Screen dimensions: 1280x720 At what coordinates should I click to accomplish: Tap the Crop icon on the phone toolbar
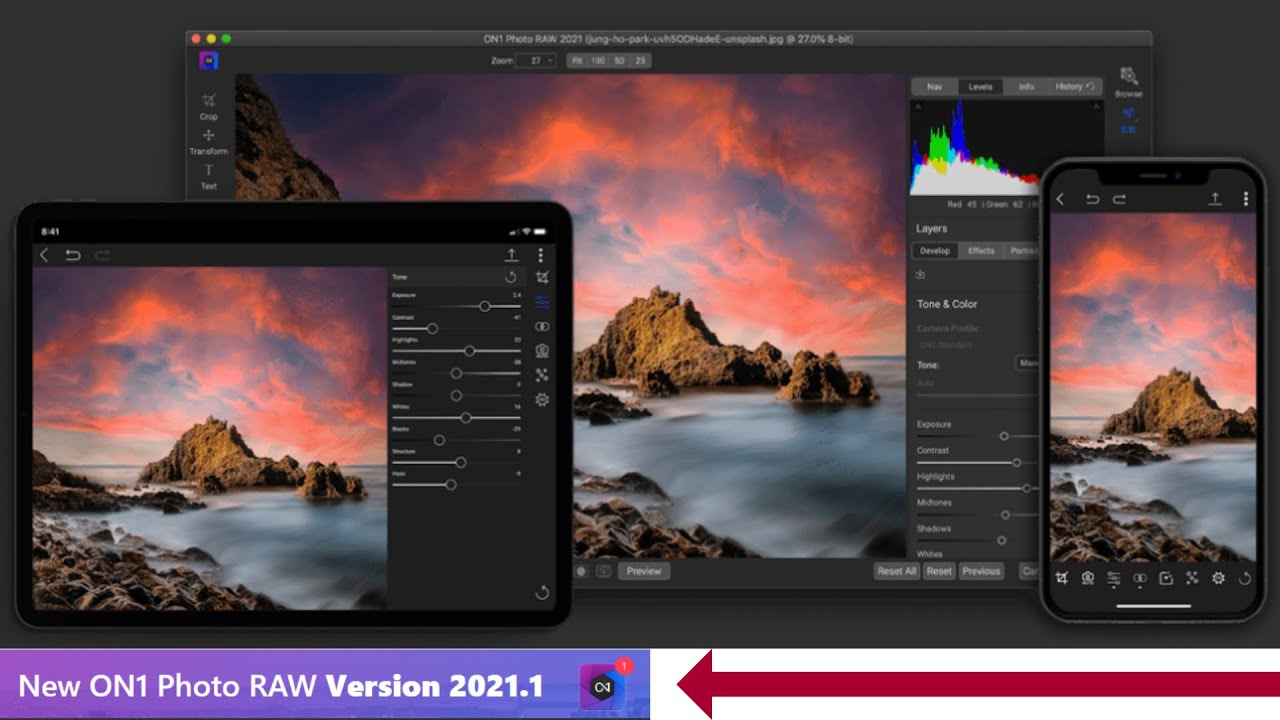pyautogui.click(x=1063, y=578)
